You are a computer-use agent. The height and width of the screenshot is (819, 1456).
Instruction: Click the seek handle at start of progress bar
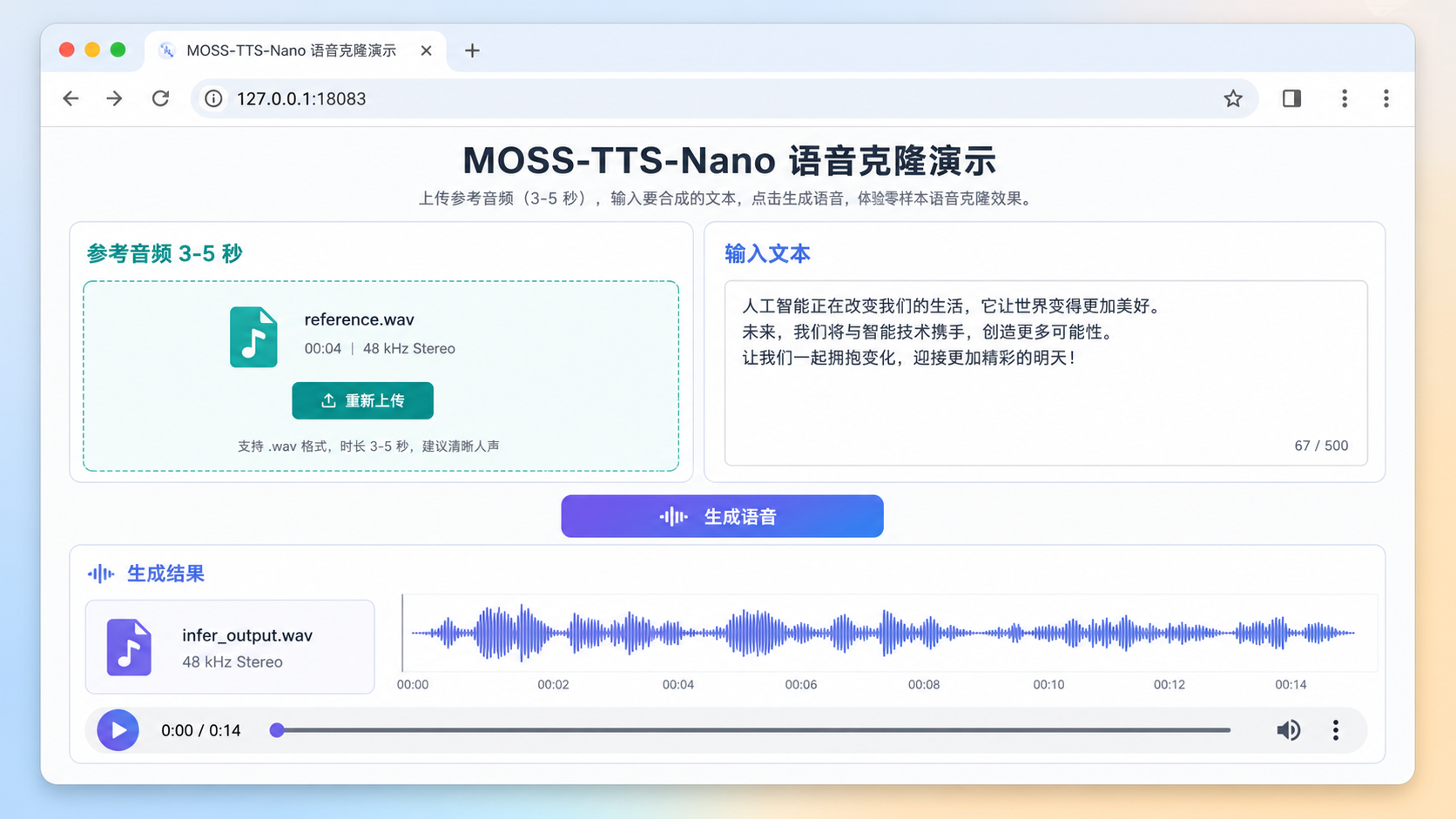(277, 730)
